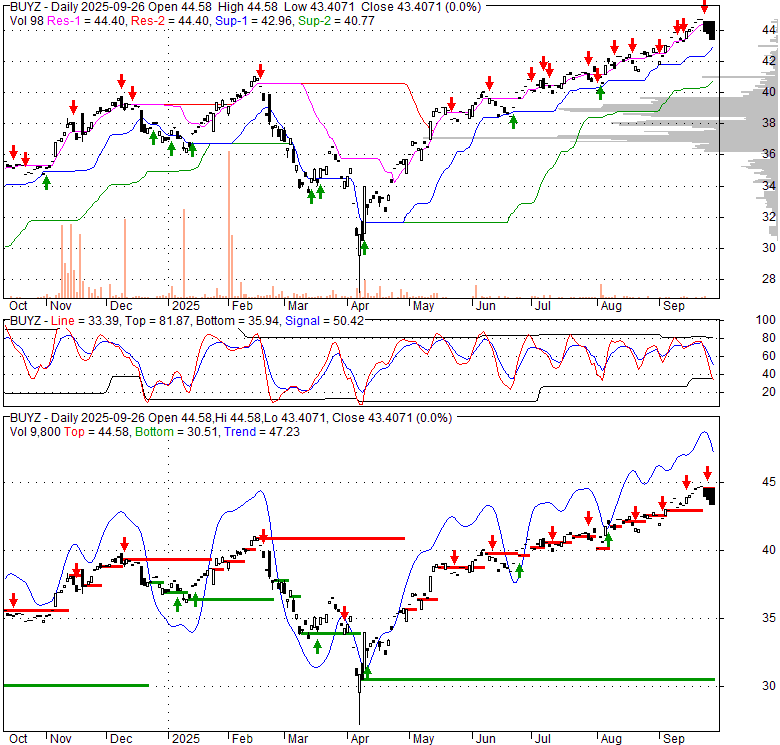Click the black candlestick at far right of top chart

[x=710, y=30]
